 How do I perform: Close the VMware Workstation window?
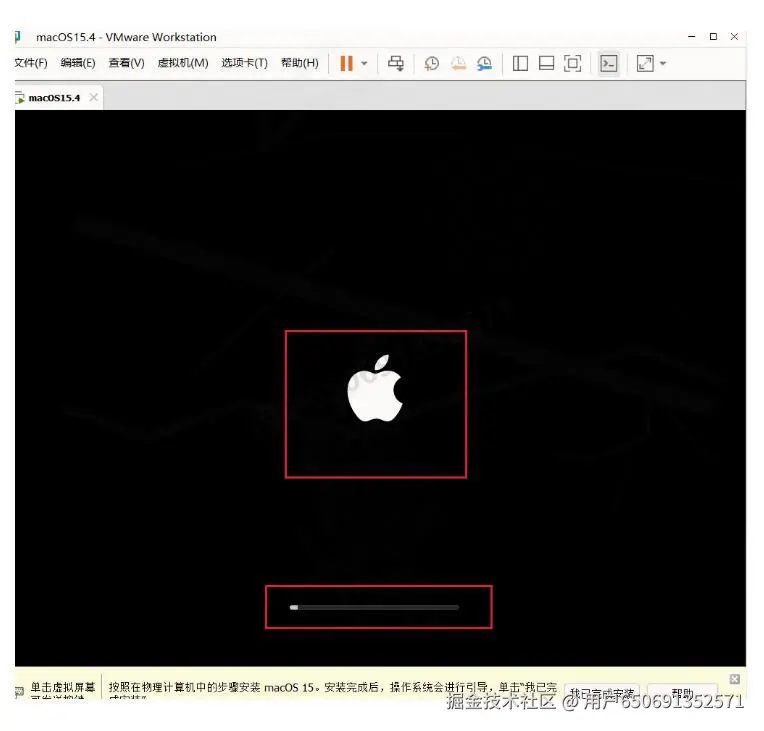click(x=734, y=37)
